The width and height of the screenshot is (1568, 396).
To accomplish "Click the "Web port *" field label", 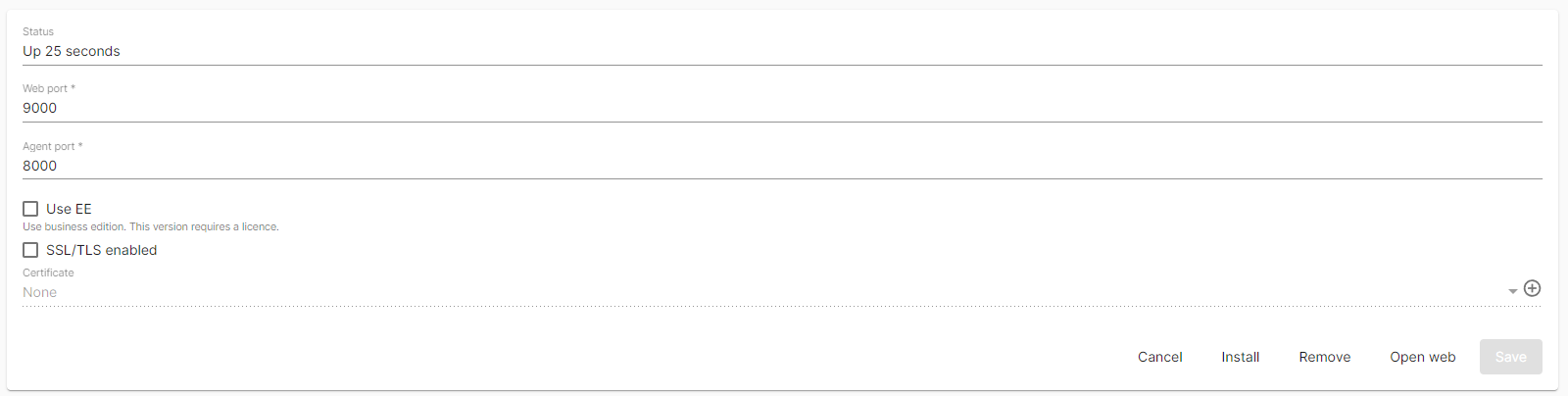I will [x=49, y=88].
